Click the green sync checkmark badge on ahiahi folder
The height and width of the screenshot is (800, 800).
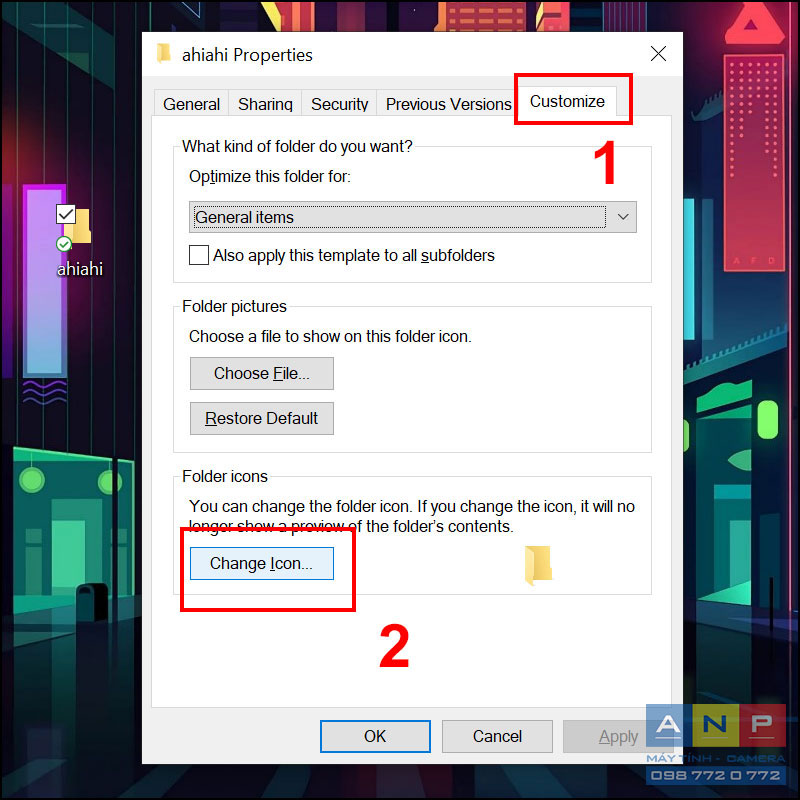point(64,244)
